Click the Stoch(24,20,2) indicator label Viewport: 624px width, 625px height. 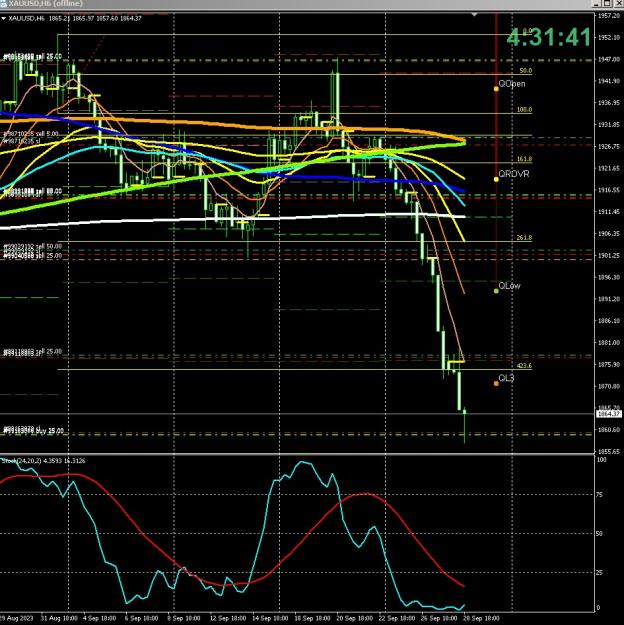(43, 461)
